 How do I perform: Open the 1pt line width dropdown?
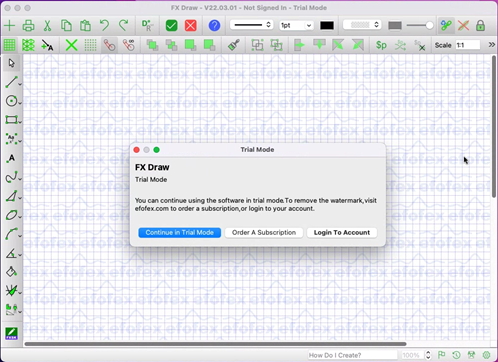click(x=296, y=25)
